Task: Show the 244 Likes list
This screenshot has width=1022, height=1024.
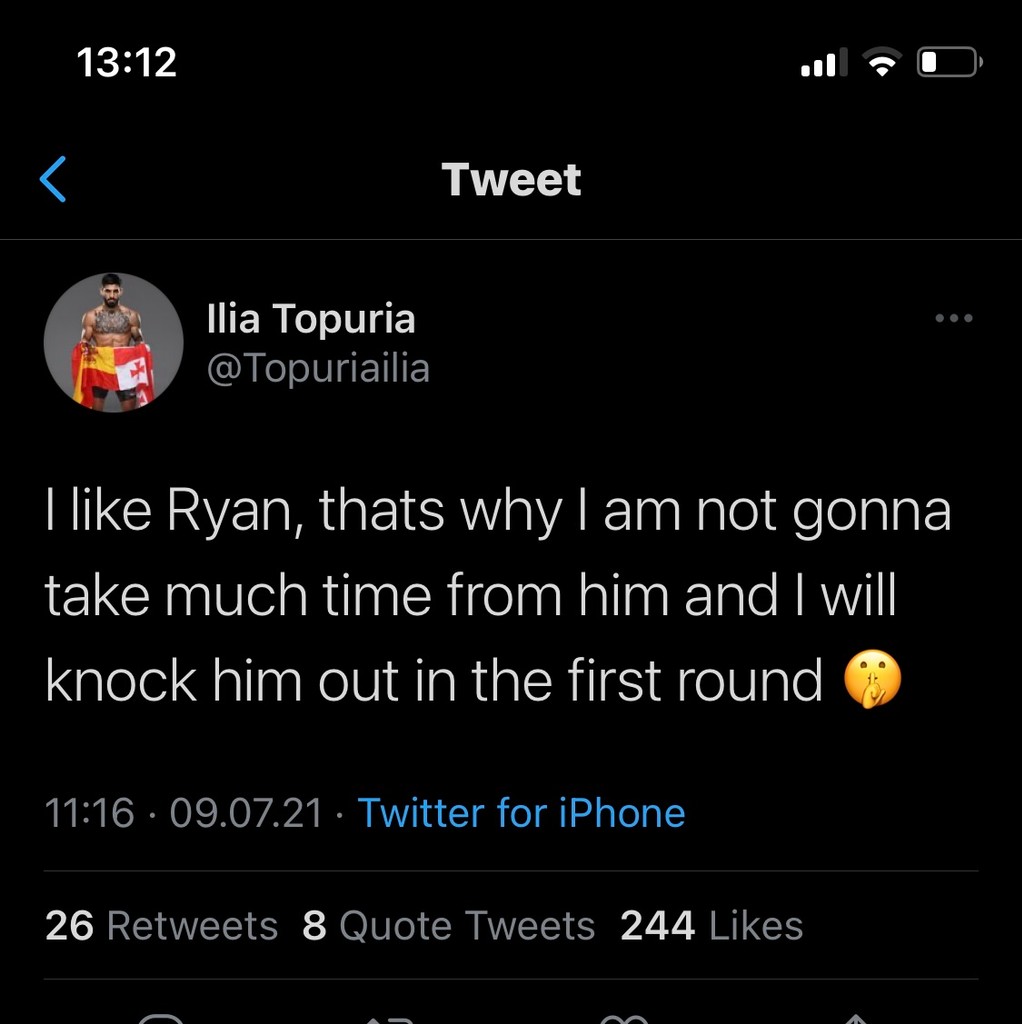Action: (711, 925)
